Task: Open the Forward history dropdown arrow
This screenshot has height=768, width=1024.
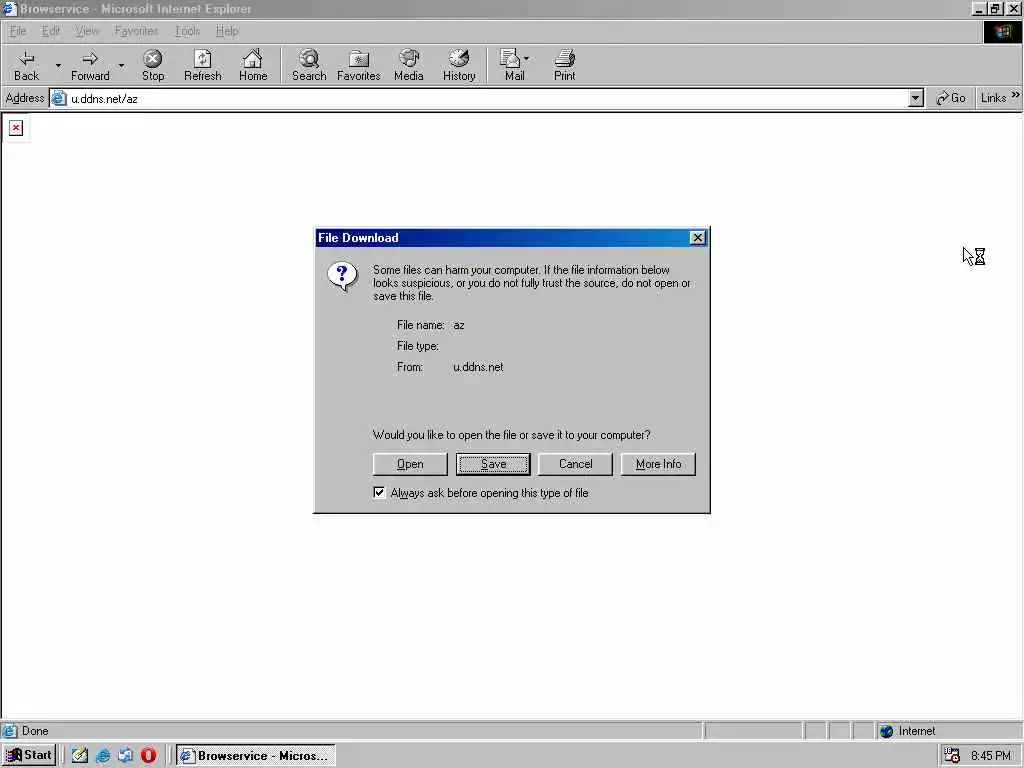Action: point(121,65)
